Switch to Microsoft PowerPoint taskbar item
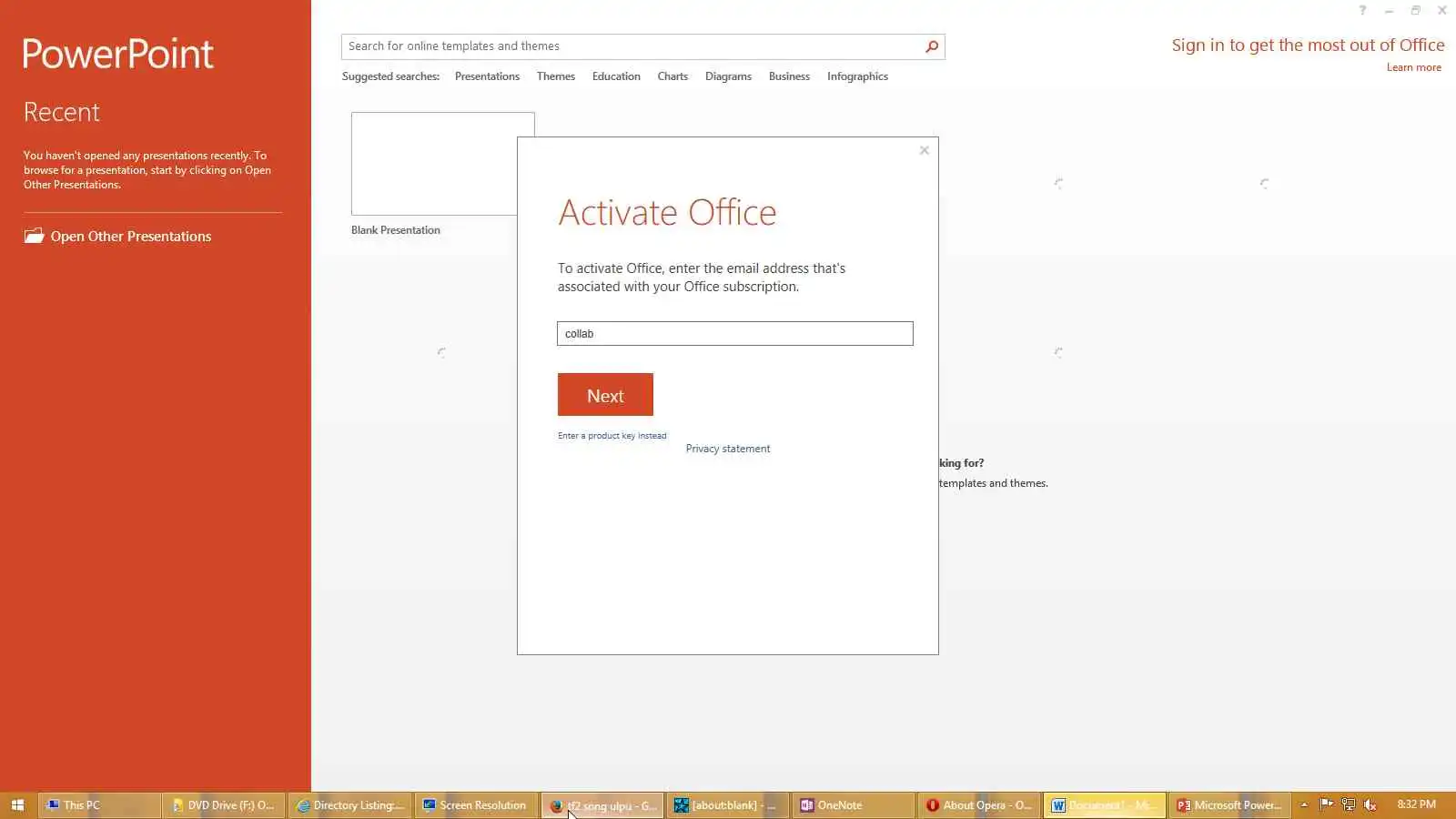This screenshot has height=819, width=1456. [1230, 805]
